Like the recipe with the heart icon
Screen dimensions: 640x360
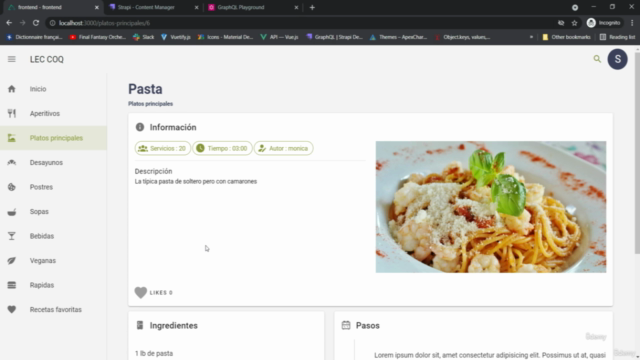141,293
